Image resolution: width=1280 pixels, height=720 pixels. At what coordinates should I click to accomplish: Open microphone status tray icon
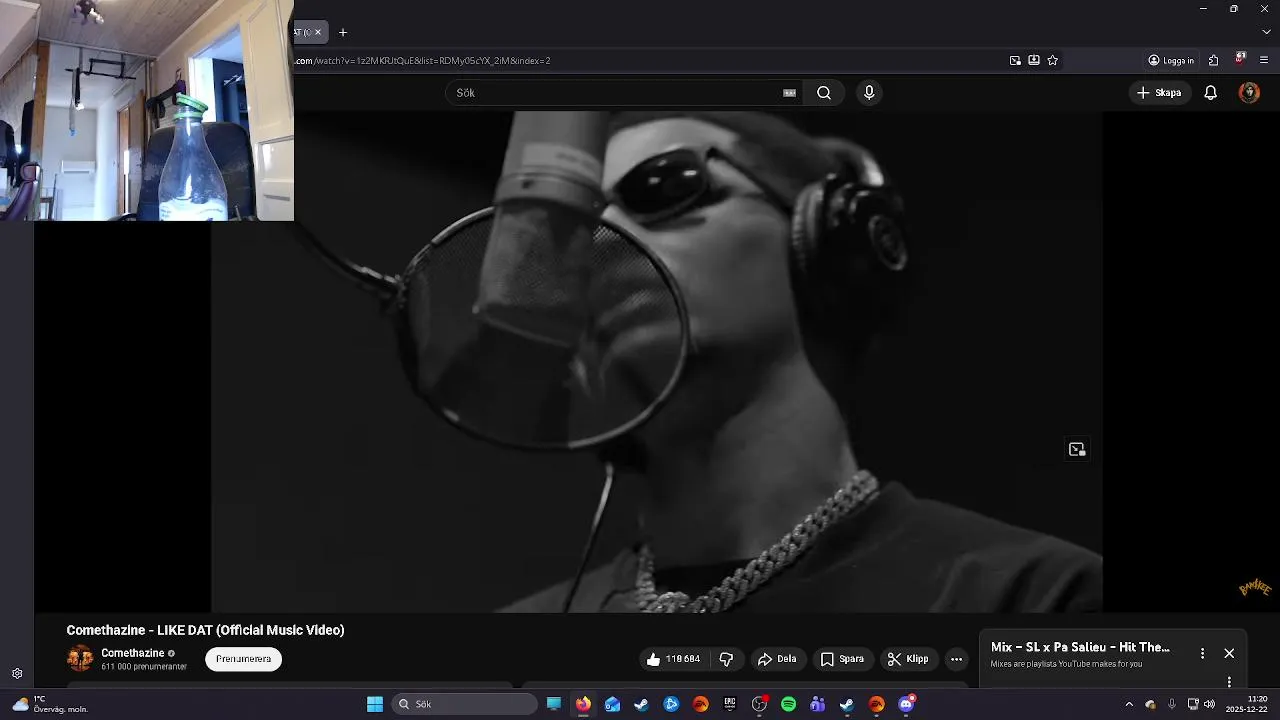click(x=1172, y=704)
